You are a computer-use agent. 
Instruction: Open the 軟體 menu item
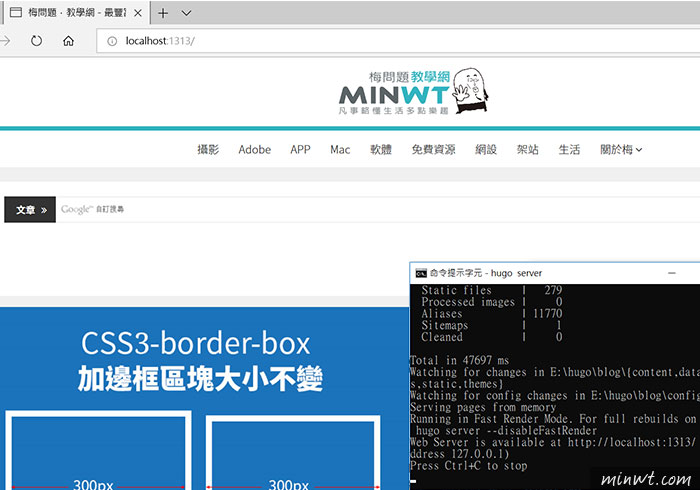381,149
